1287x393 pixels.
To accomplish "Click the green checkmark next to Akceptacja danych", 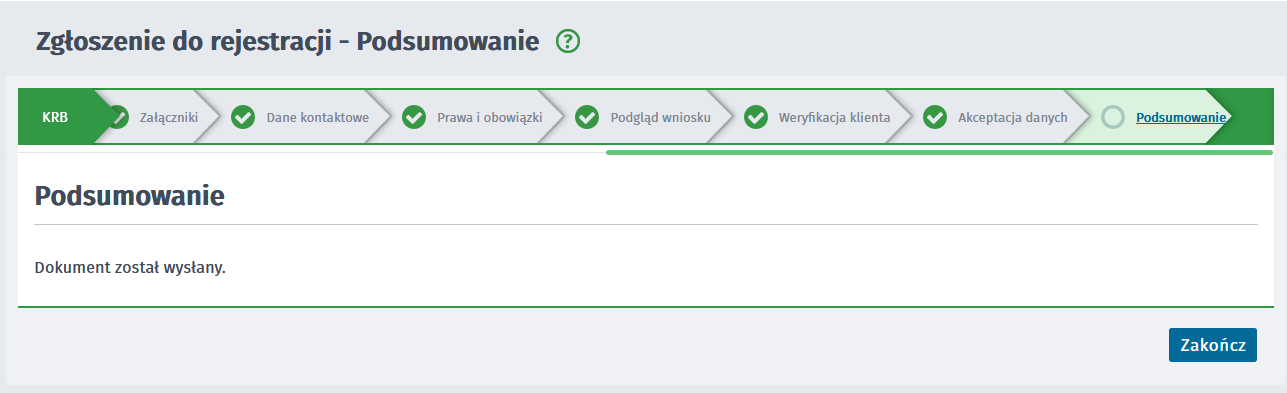I will tap(935, 117).
